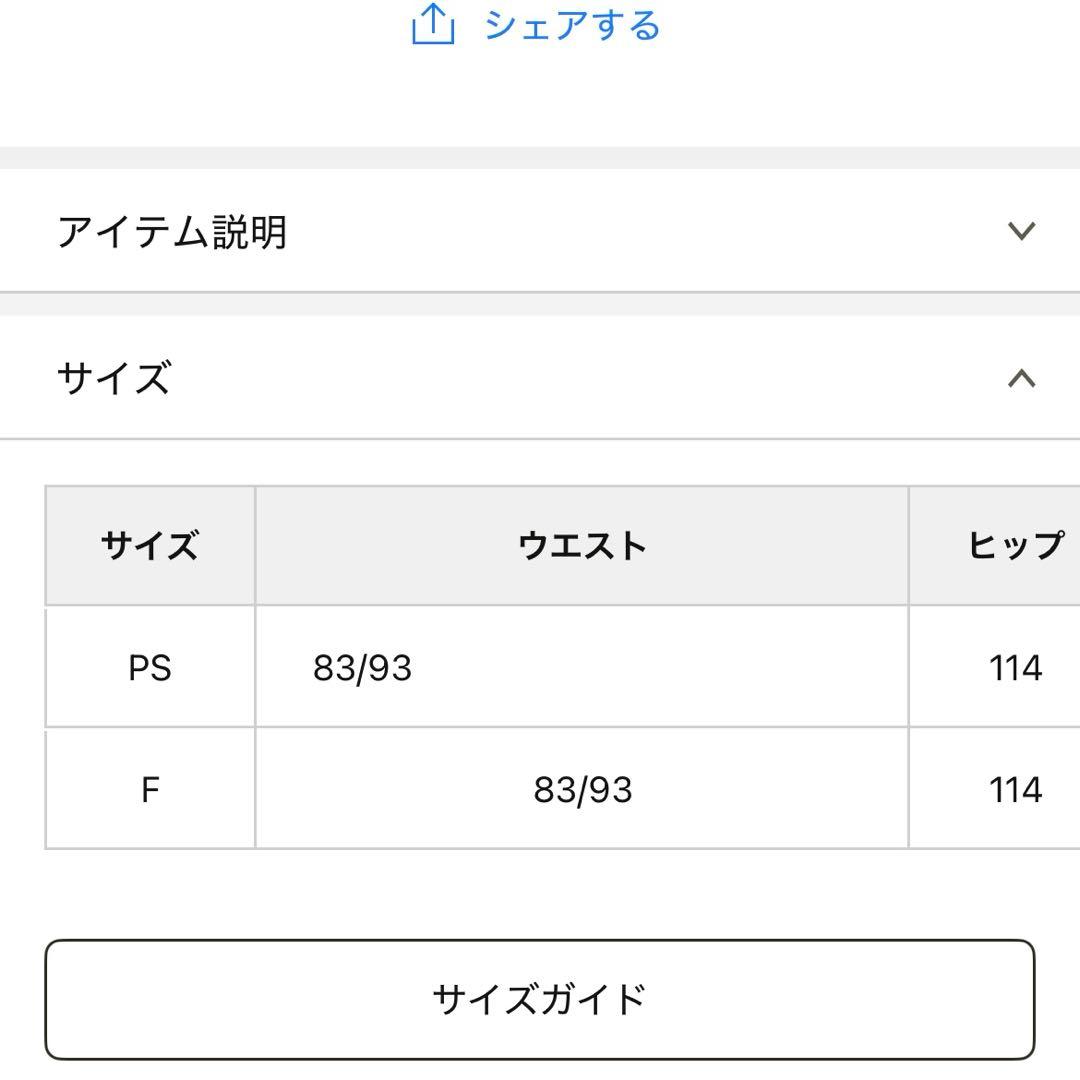Click the share upload icon
The width and height of the screenshot is (1080, 1080).
point(434,23)
